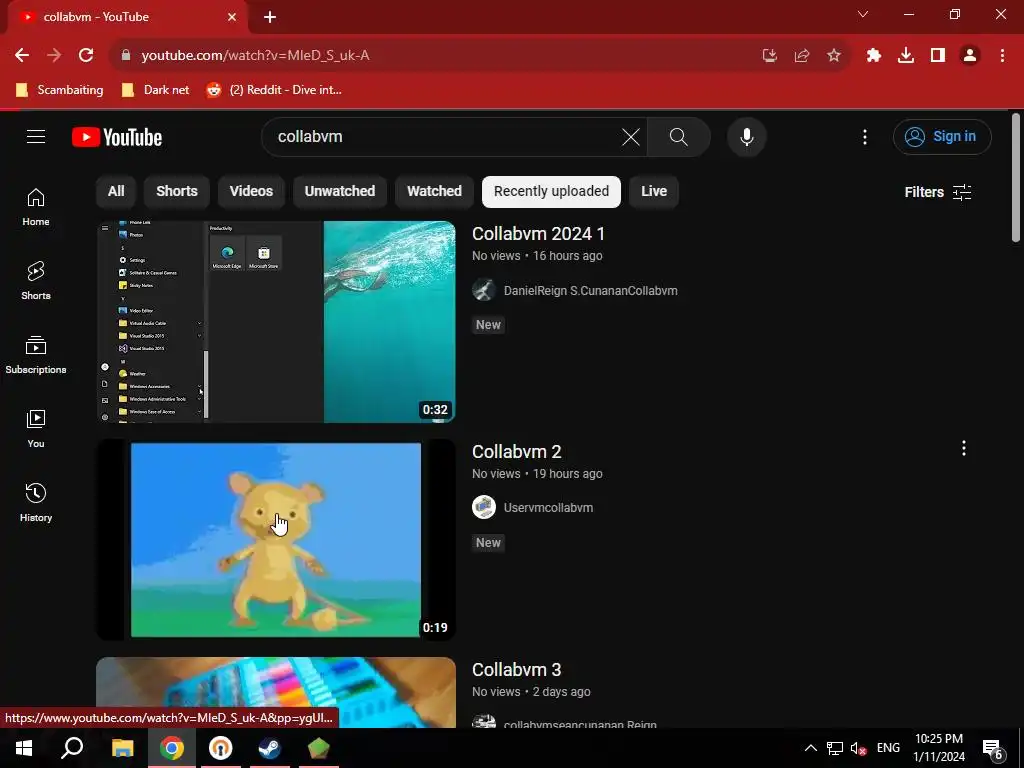Click the install app icon in address bar
Screen dimensions: 1024x768
click(x=770, y=56)
